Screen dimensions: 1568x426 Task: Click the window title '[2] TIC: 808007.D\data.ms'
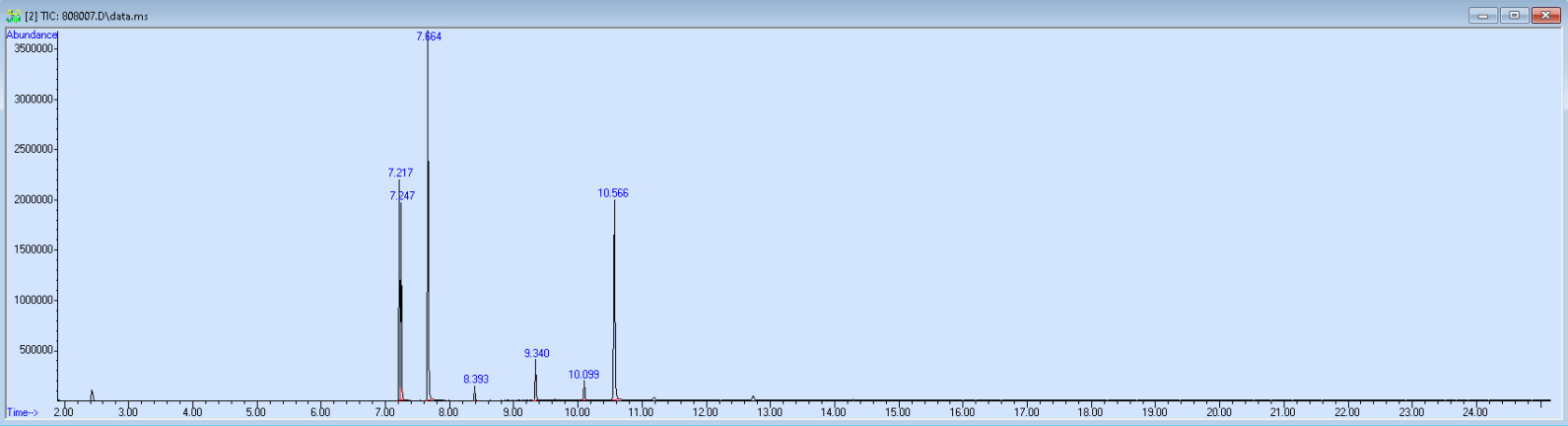[x=86, y=16]
